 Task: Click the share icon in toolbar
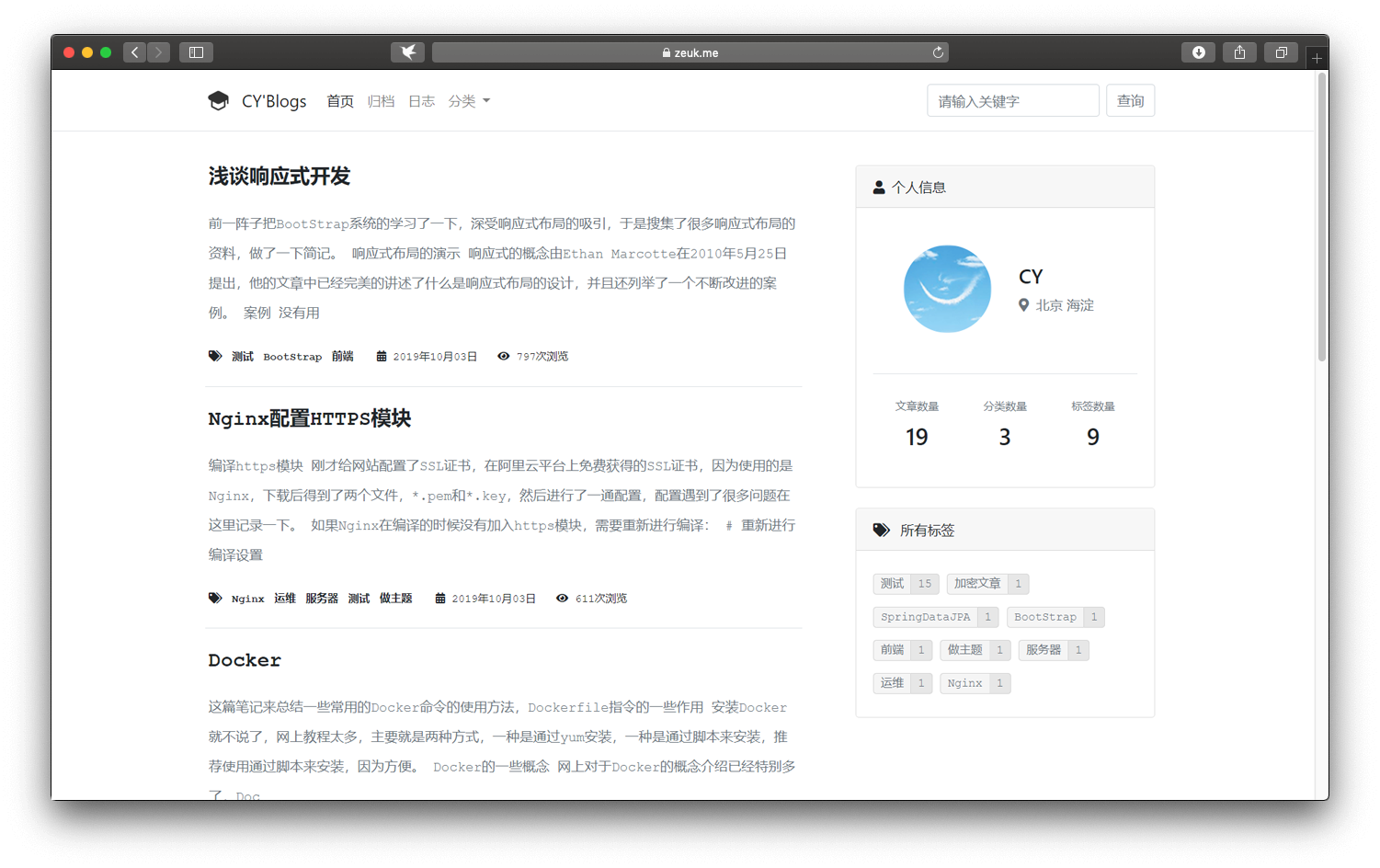coord(1239,52)
